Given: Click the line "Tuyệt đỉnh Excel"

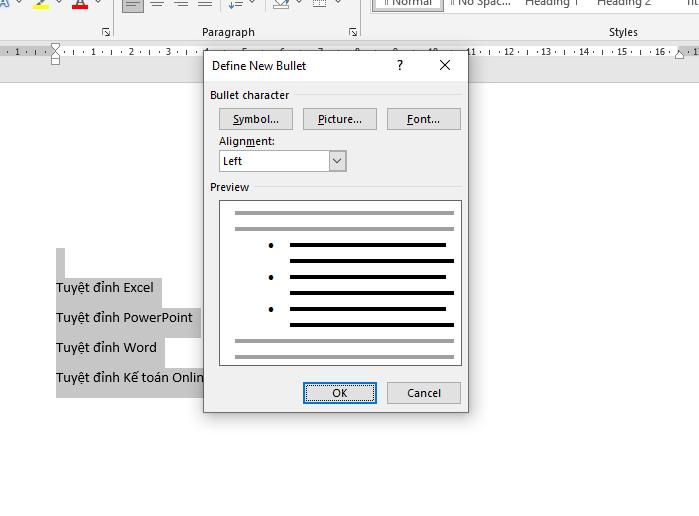Looking at the screenshot, I should 105,288.
